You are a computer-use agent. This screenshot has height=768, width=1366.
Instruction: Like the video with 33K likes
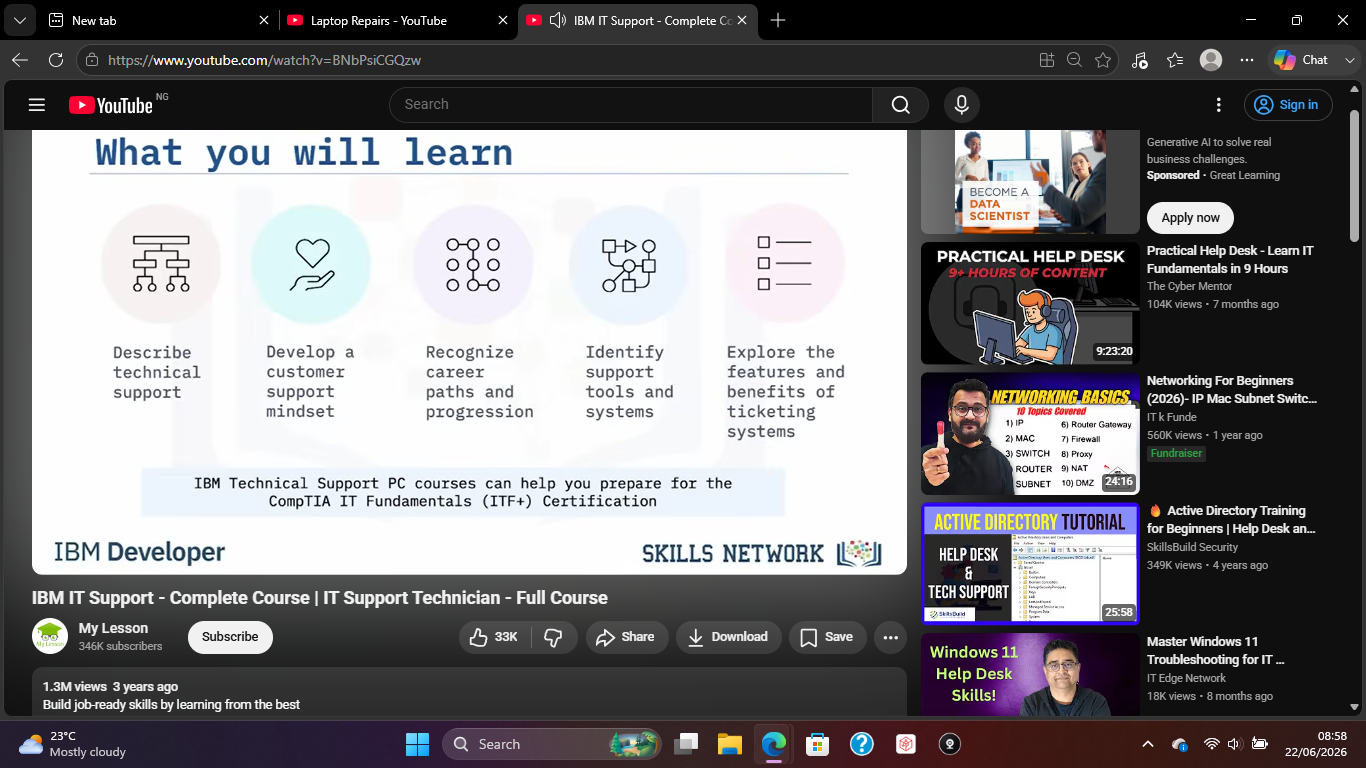tap(493, 637)
